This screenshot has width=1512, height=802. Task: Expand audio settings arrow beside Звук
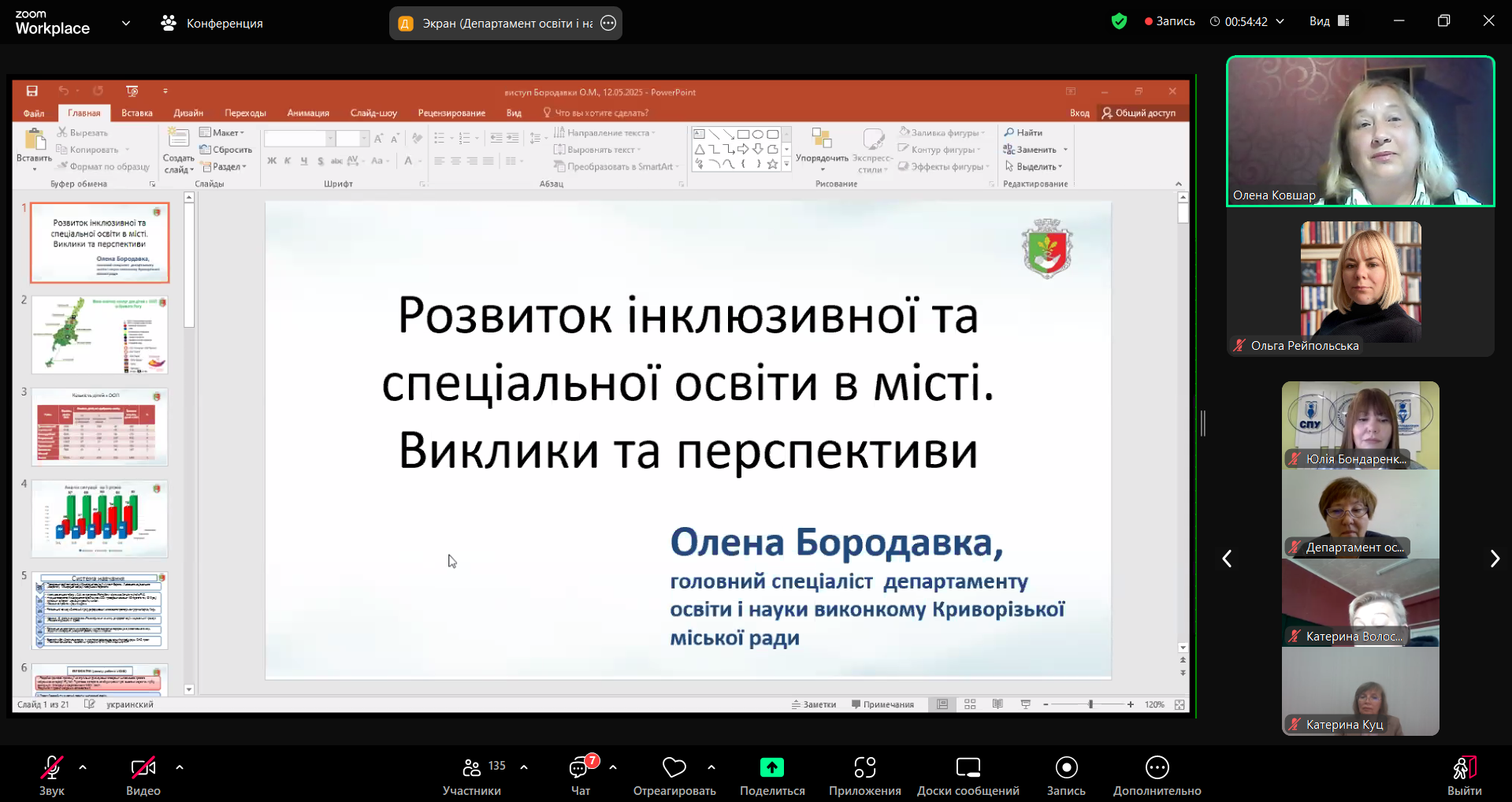pyautogui.click(x=83, y=767)
